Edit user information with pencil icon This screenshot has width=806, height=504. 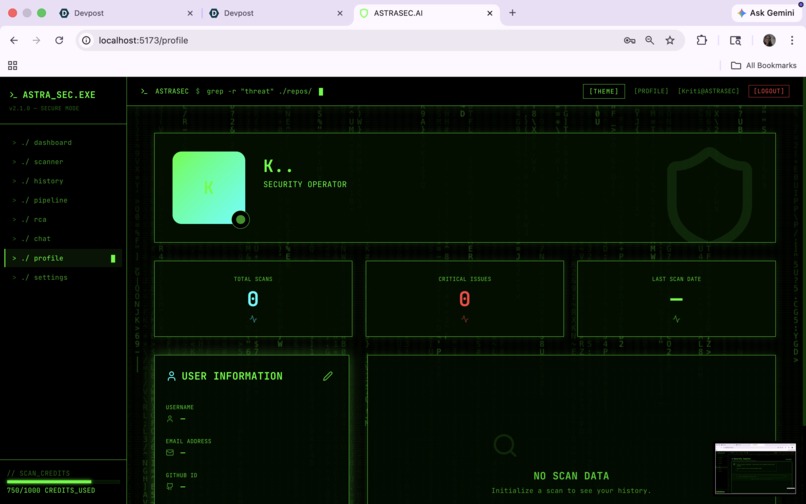click(x=327, y=376)
